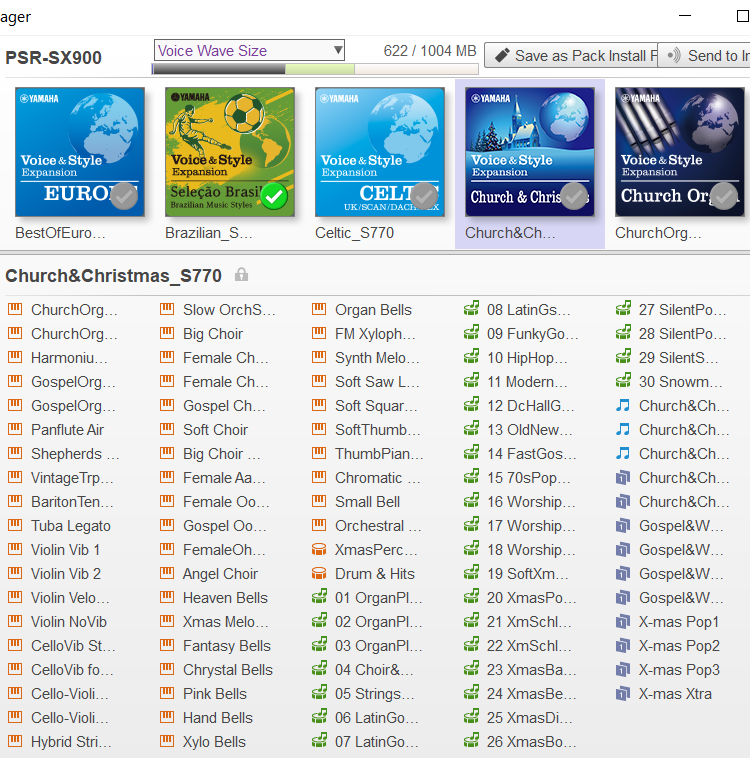Select the 12 DcHallG style entry
Image resolution: width=750 pixels, height=758 pixels.
click(520, 406)
